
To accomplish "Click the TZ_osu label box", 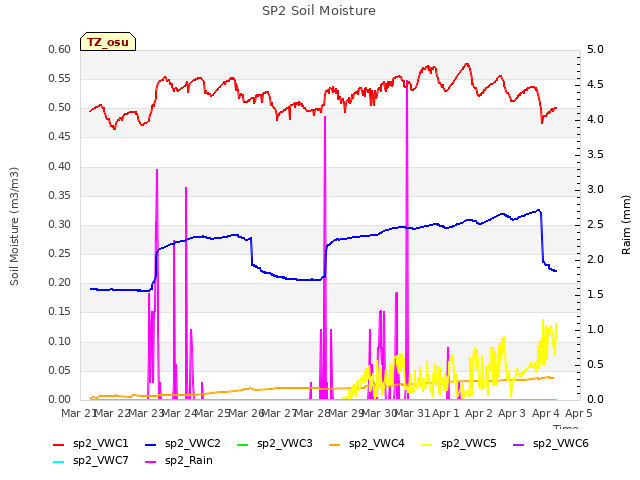I will point(108,42).
